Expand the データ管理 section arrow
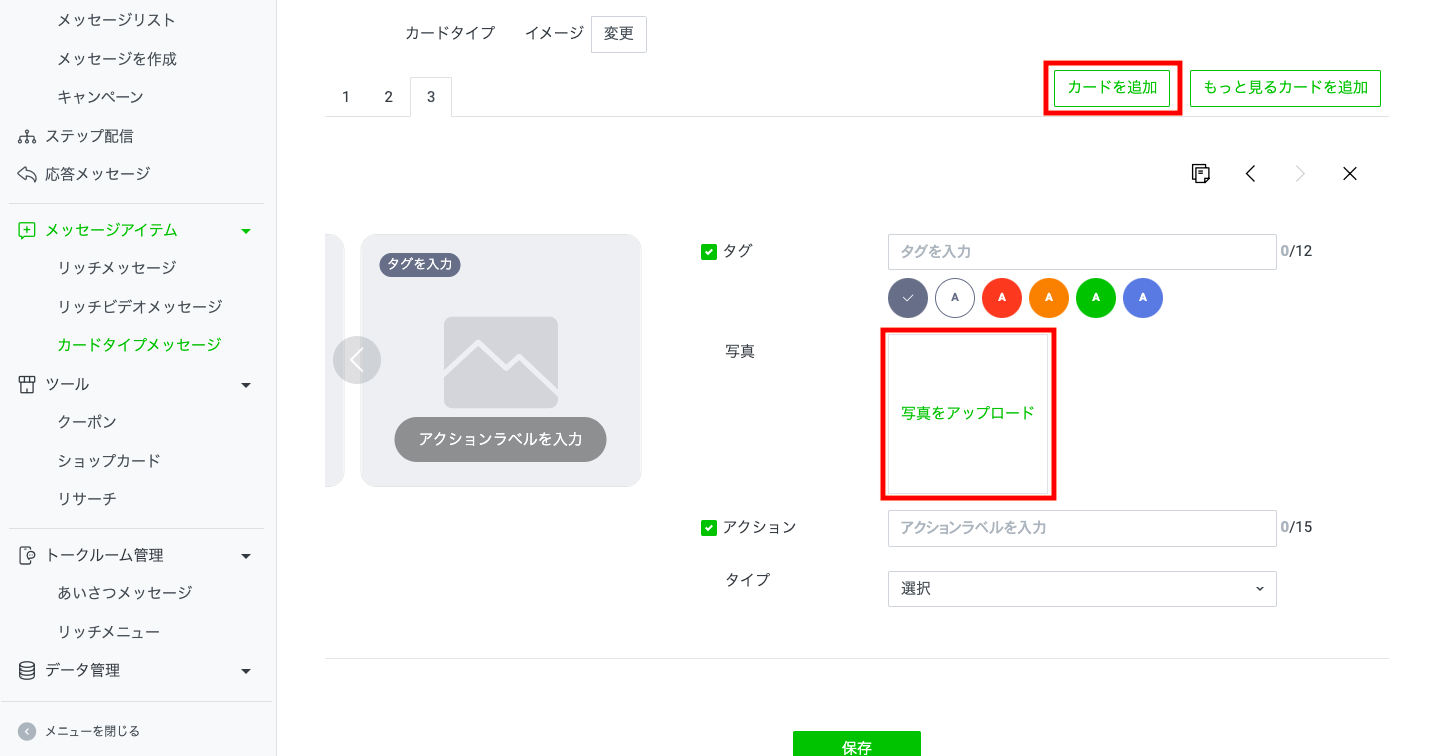Viewport: 1429px width, 756px height. [246, 671]
